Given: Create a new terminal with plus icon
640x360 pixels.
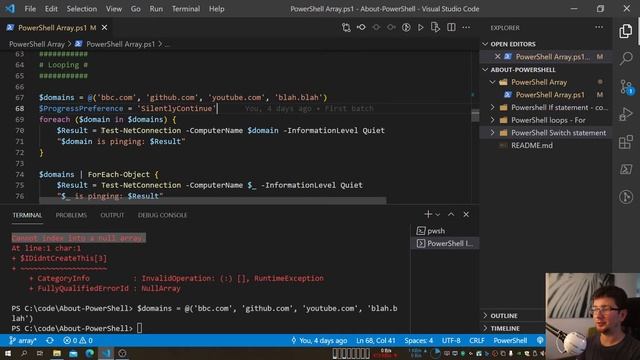Looking at the screenshot, I should click(x=428, y=214).
